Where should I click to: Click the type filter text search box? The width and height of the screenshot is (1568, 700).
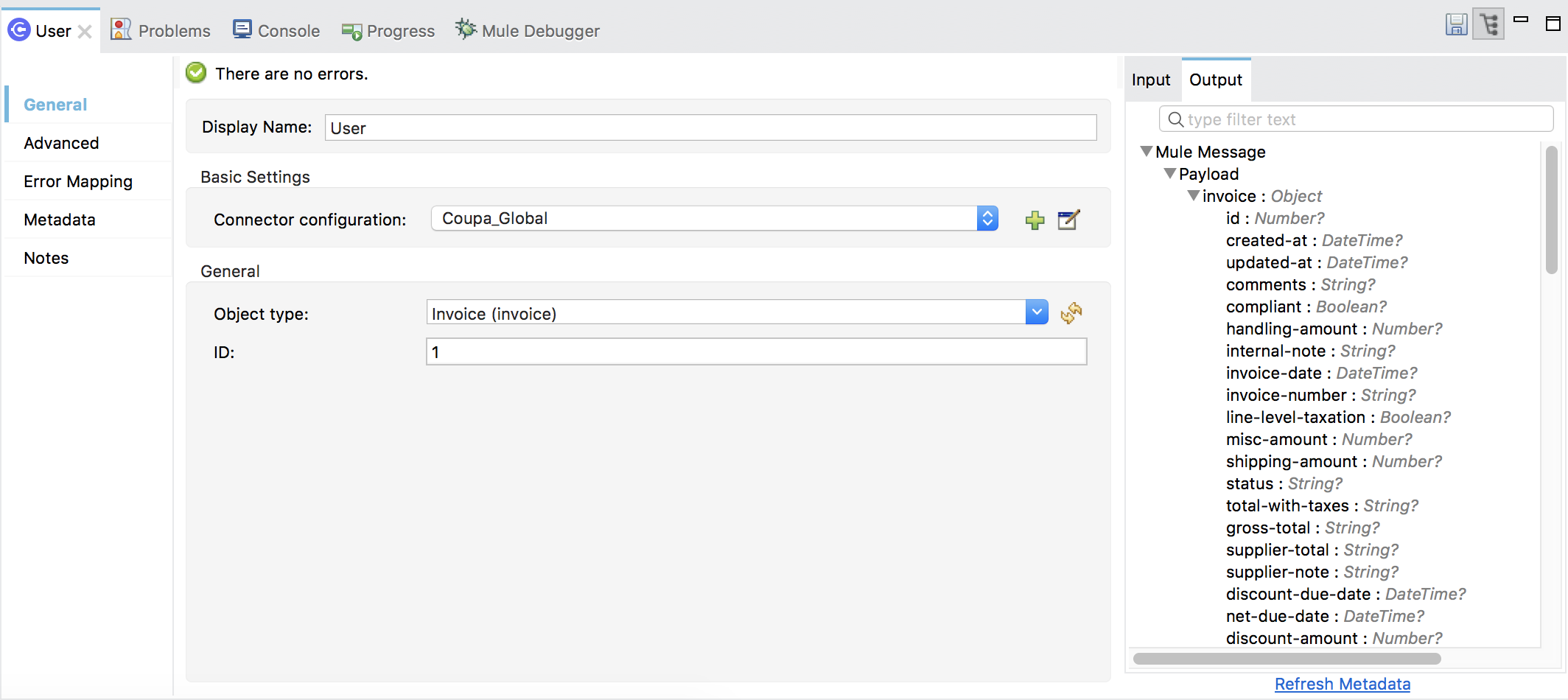point(1356,119)
